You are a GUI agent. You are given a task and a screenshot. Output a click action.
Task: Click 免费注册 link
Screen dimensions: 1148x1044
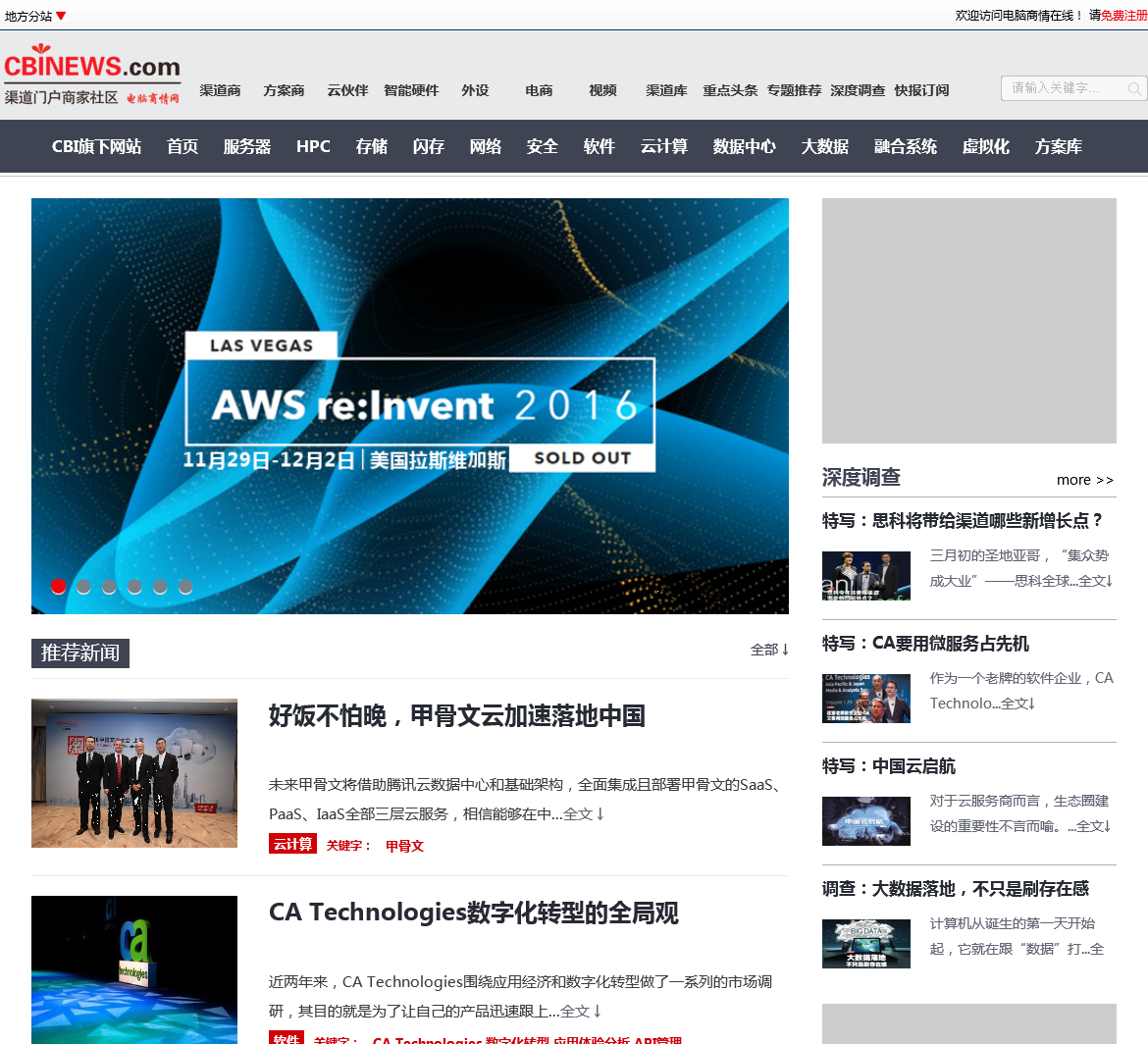pos(1123,16)
